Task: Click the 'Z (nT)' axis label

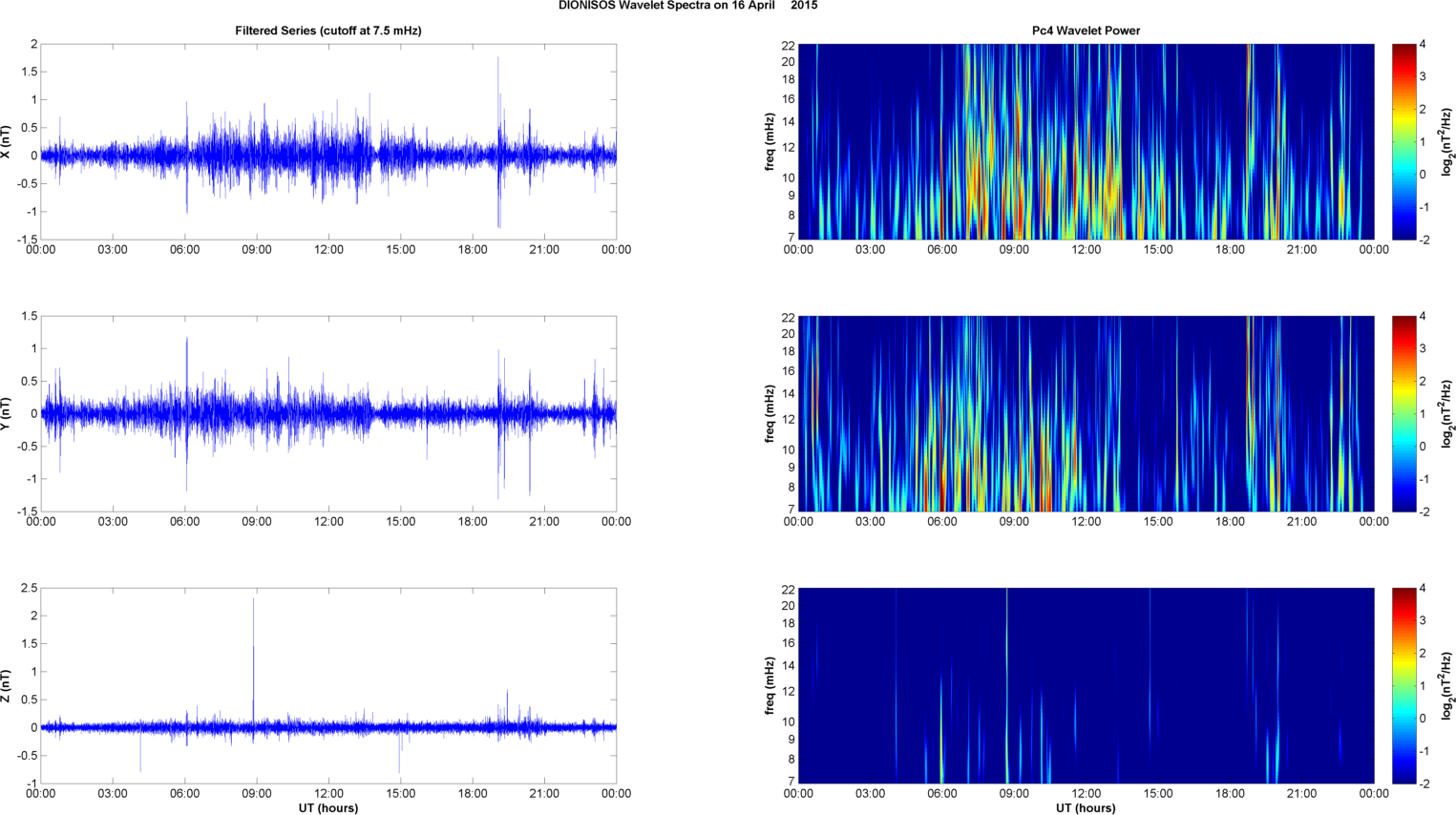Action: click(x=7, y=686)
